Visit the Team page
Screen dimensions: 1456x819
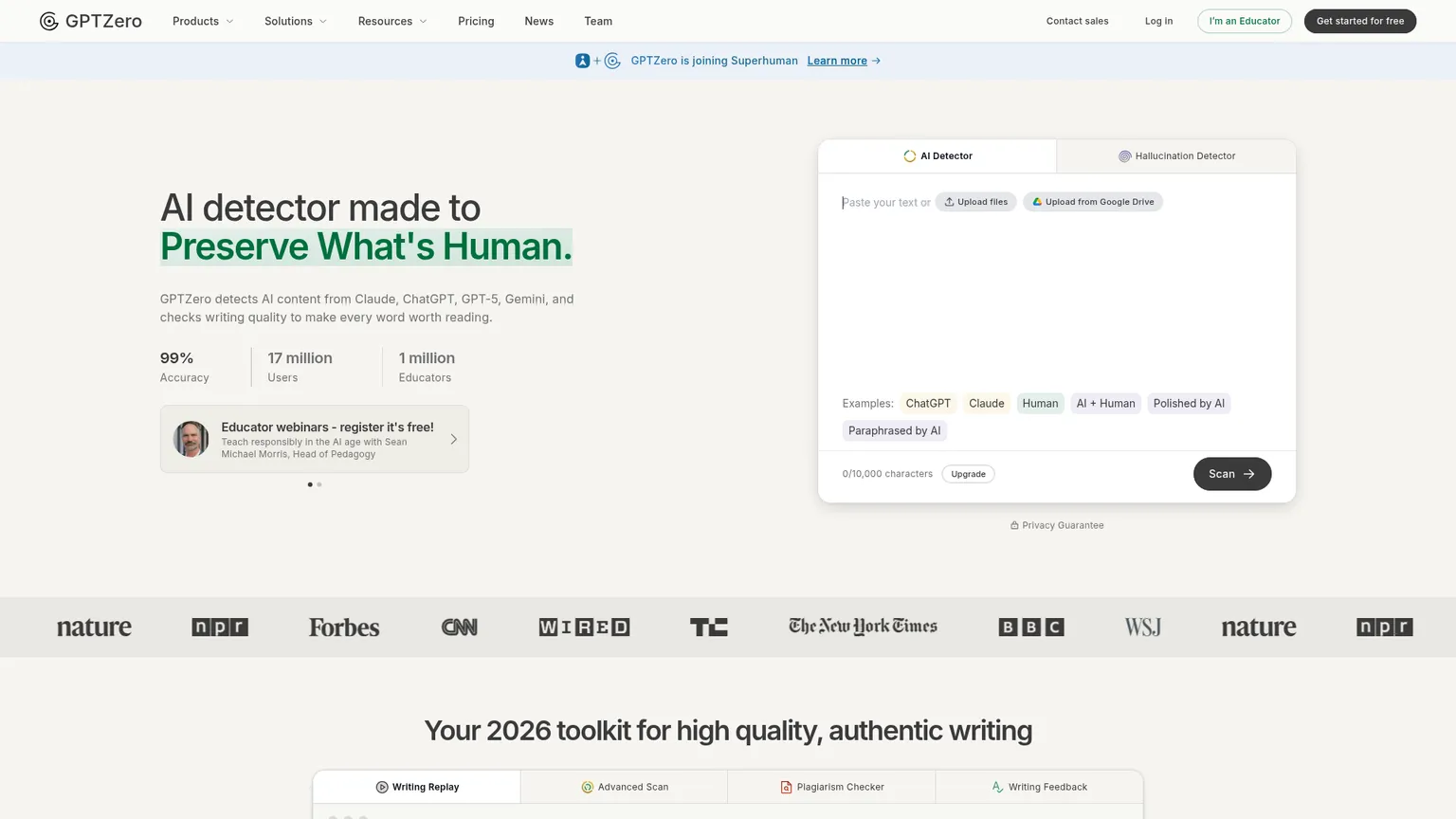(598, 21)
